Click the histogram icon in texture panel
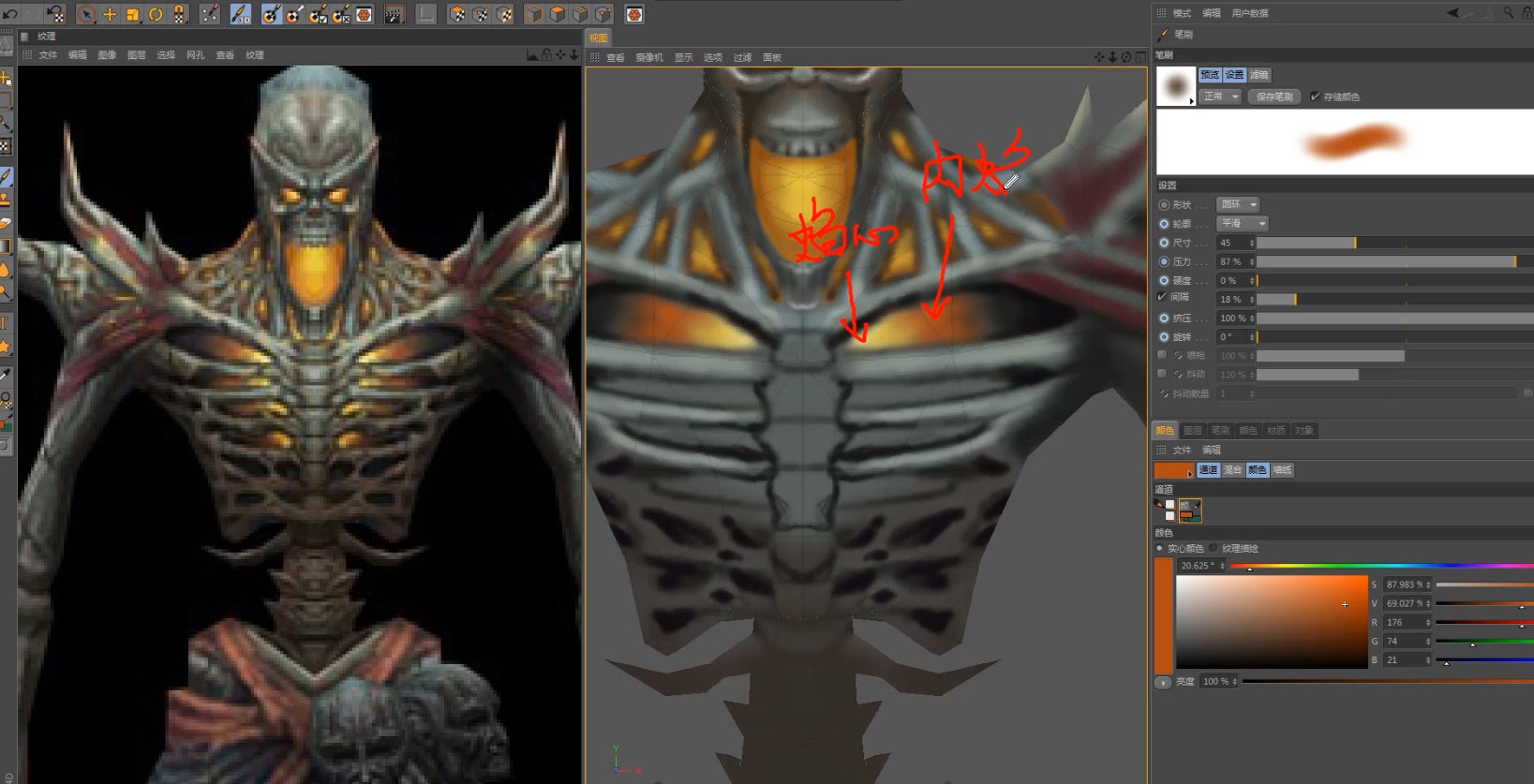Image resolution: width=1534 pixels, height=784 pixels. pyautogui.click(x=532, y=54)
